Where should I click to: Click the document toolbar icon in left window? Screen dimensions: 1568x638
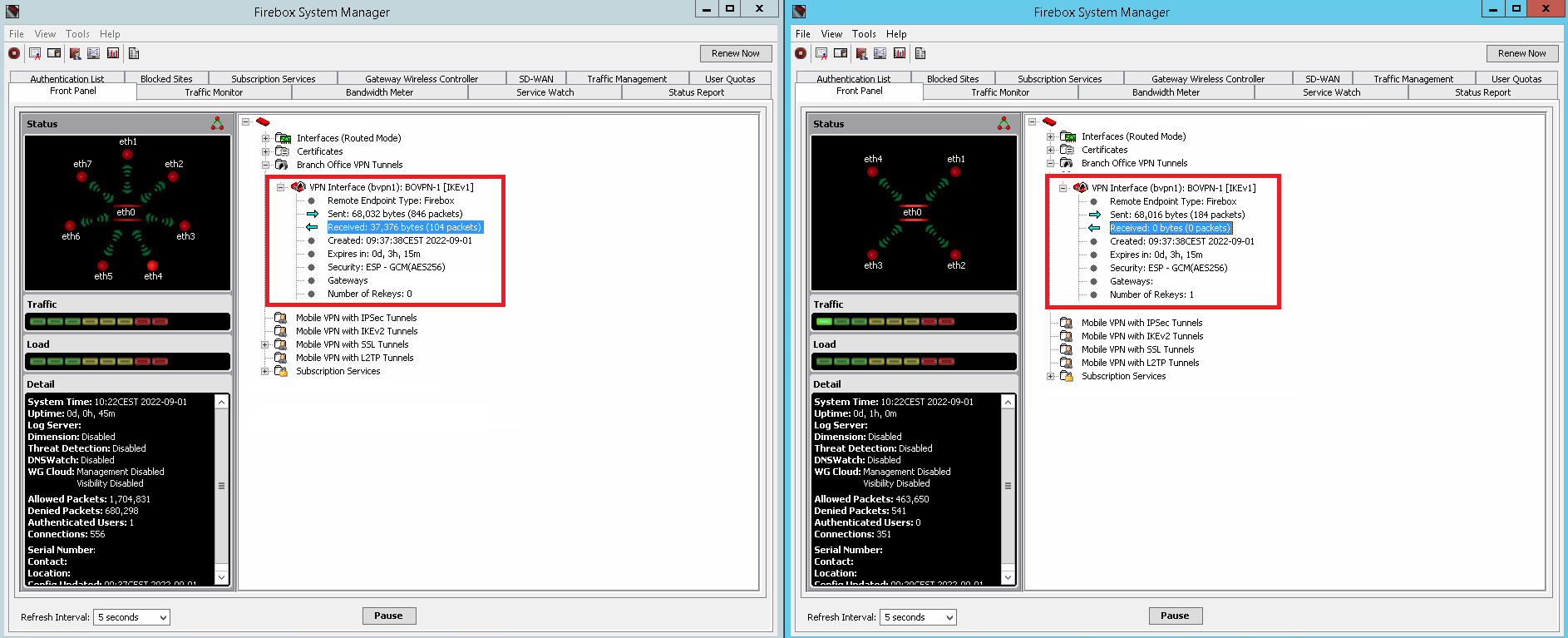pos(134,53)
